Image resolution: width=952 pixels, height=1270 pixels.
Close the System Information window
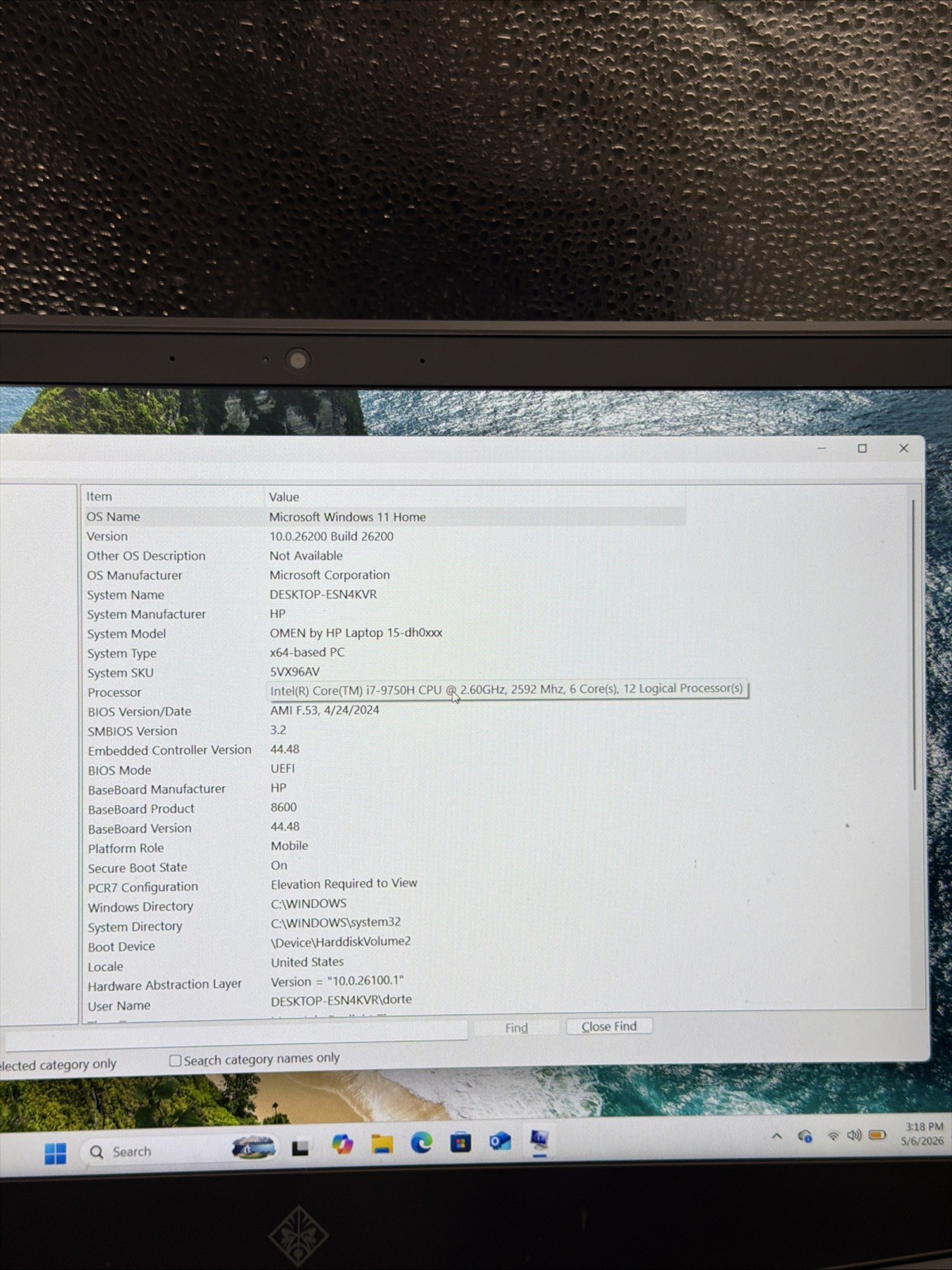point(904,448)
